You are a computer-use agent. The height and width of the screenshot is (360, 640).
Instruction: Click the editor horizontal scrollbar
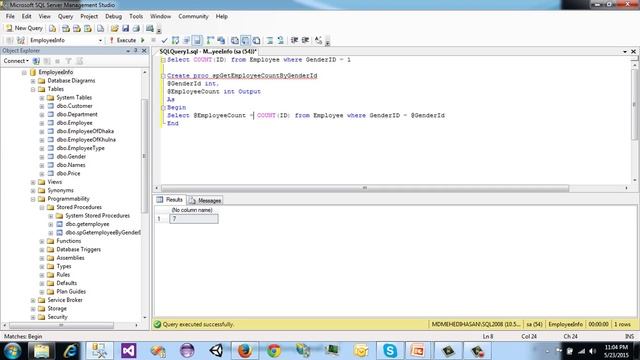point(365,188)
